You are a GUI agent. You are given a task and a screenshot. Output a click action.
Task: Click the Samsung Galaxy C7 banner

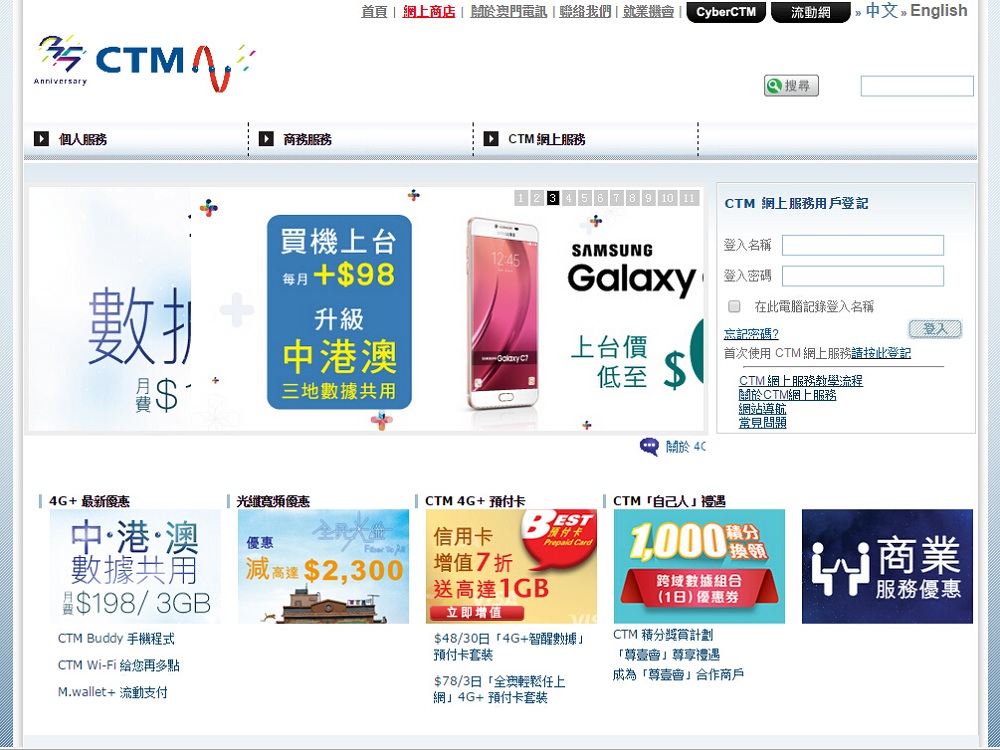[446, 309]
